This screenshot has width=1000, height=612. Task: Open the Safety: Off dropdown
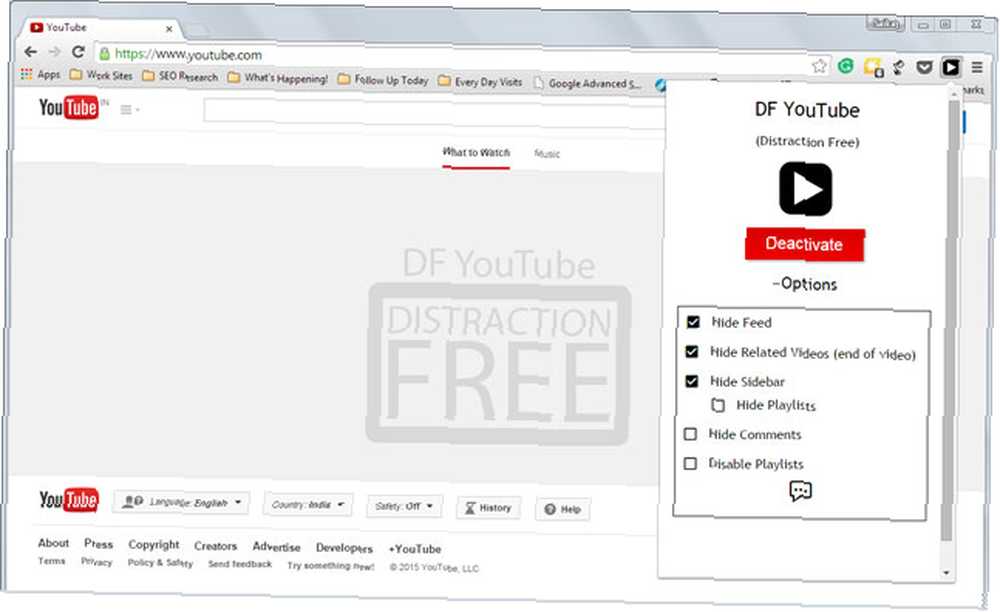[x=404, y=506]
